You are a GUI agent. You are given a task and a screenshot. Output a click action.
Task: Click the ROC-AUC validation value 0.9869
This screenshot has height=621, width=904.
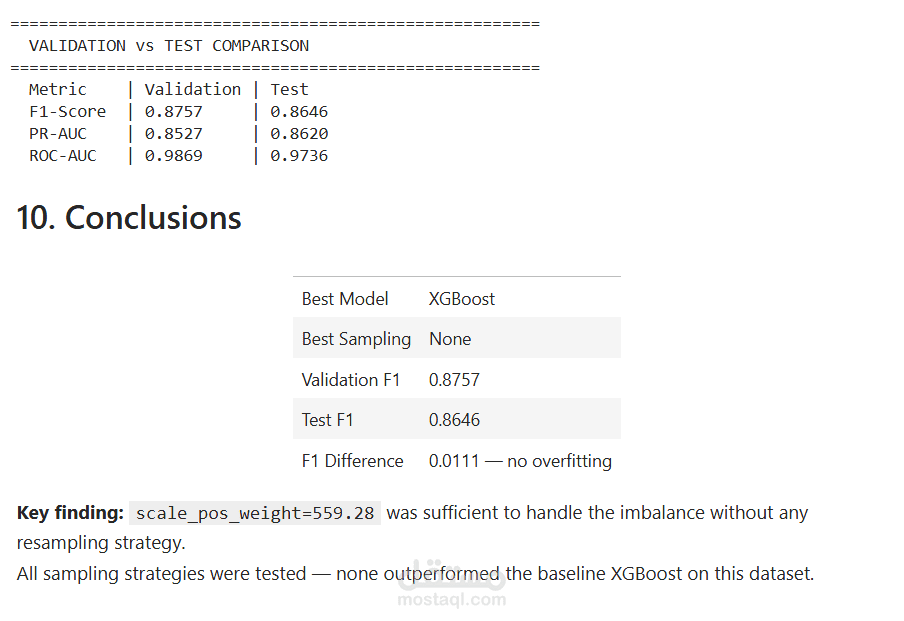pyautogui.click(x=174, y=156)
